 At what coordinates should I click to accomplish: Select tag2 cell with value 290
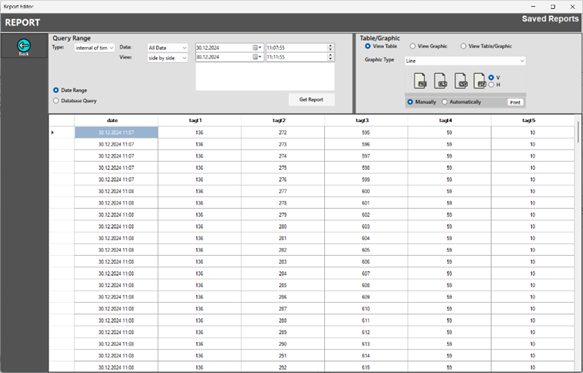(283, 344)
